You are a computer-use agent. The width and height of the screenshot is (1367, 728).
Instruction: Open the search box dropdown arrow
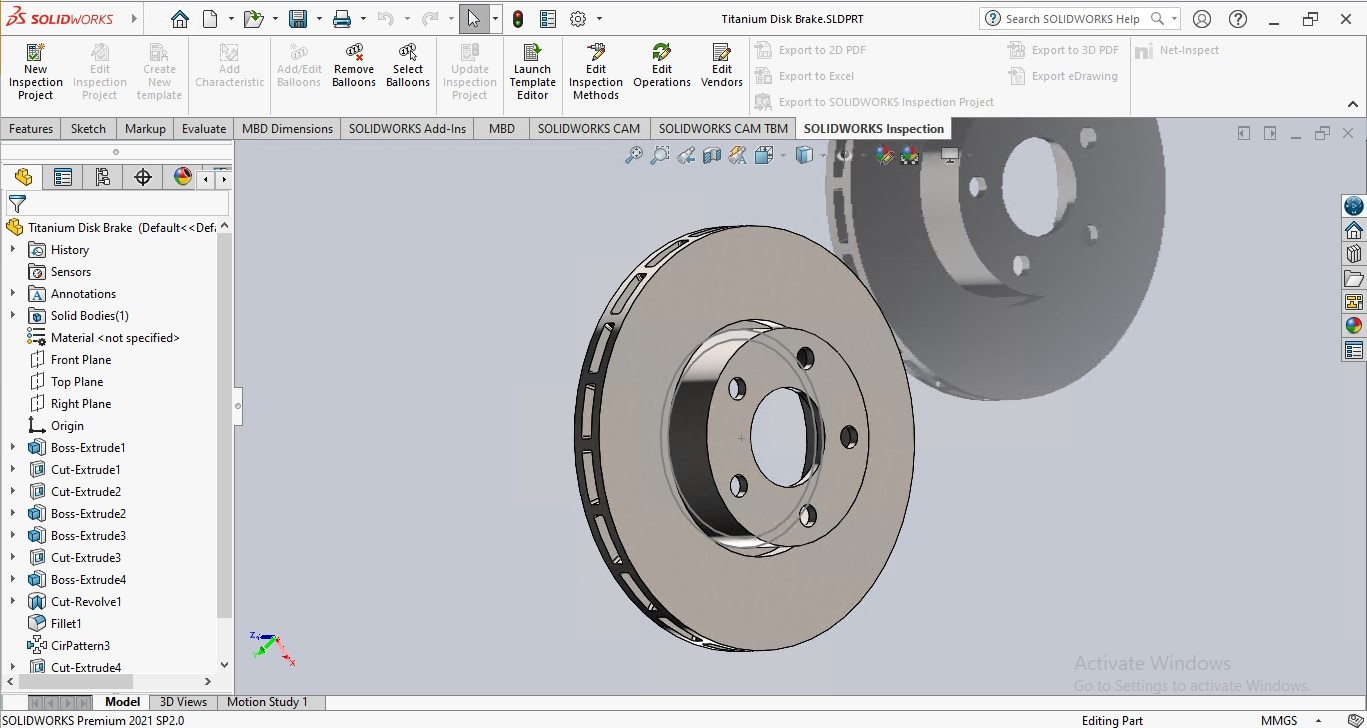pyautogui.click(x=1174, y=19)
